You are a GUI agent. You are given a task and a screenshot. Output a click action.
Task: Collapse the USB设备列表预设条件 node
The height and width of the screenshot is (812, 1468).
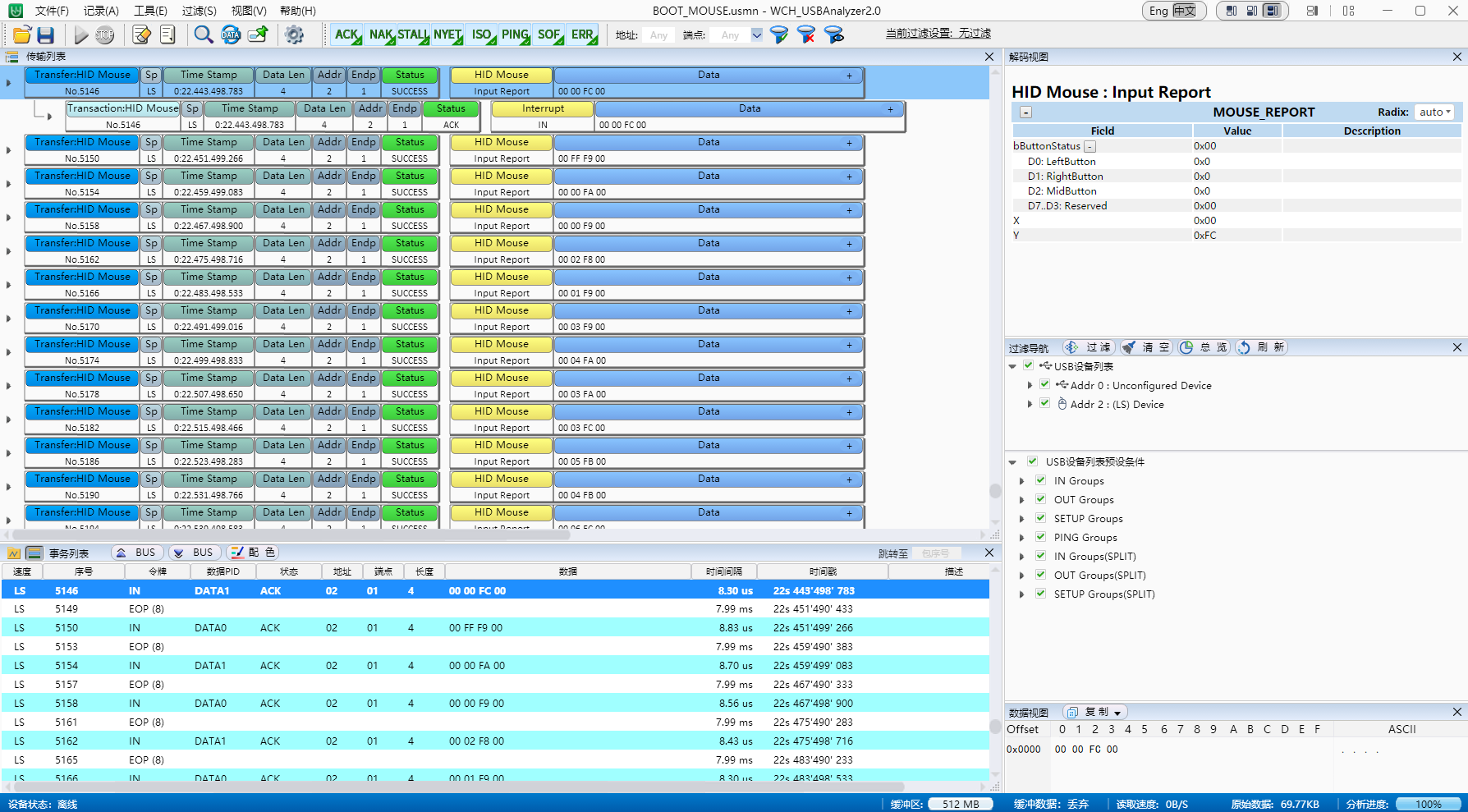point(1012,462)
